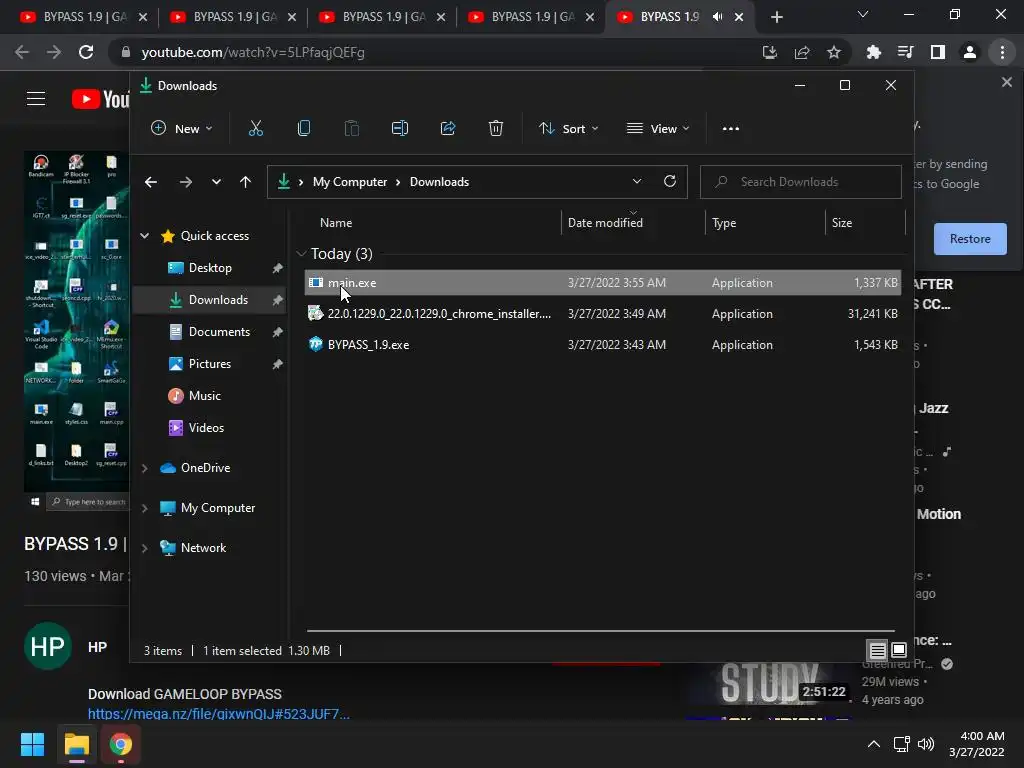This screenshot has height=768, width=1024.
Task: Click the Restore button in Chrome prompt
Action: point(970,239)
